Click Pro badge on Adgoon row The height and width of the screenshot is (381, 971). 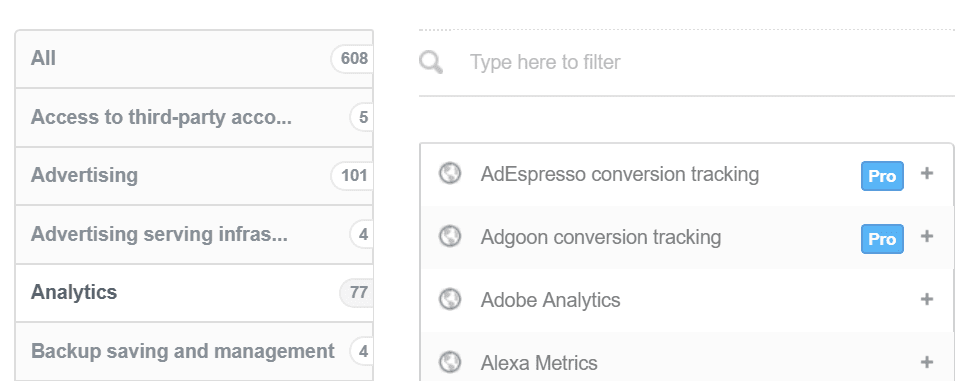coord(882,239)
